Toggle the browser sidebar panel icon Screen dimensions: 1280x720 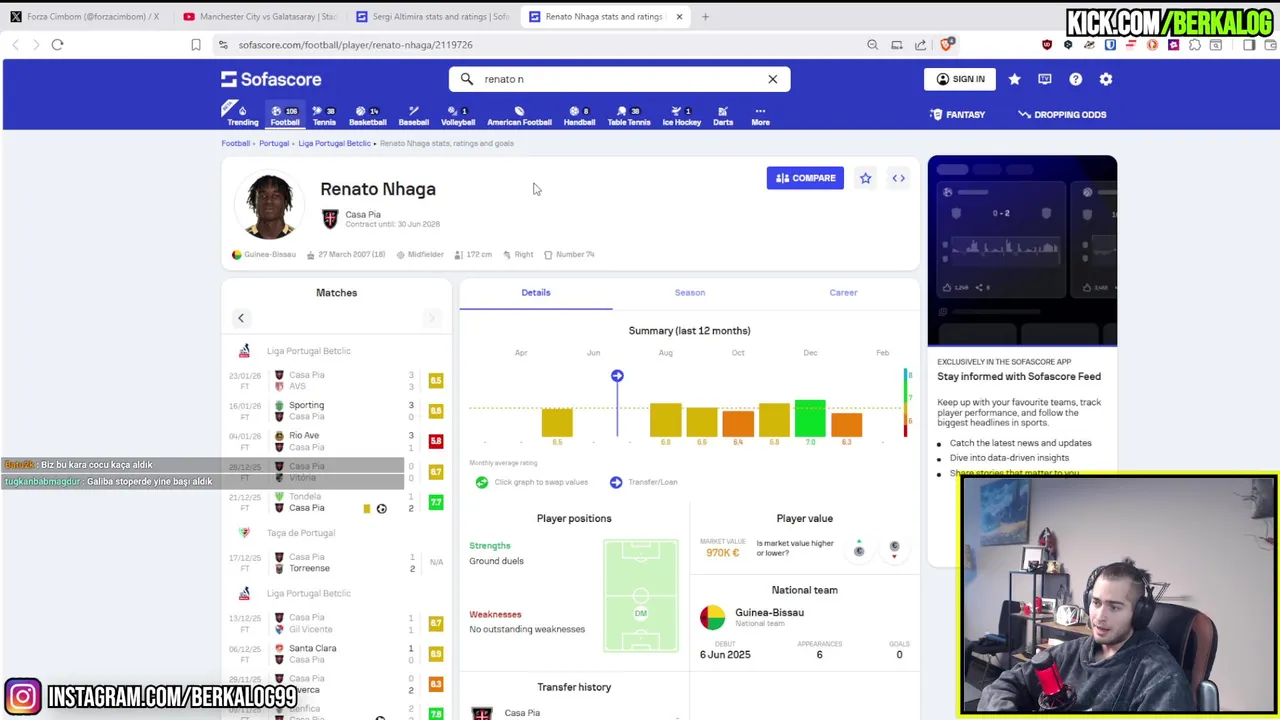coord(1249,45)
